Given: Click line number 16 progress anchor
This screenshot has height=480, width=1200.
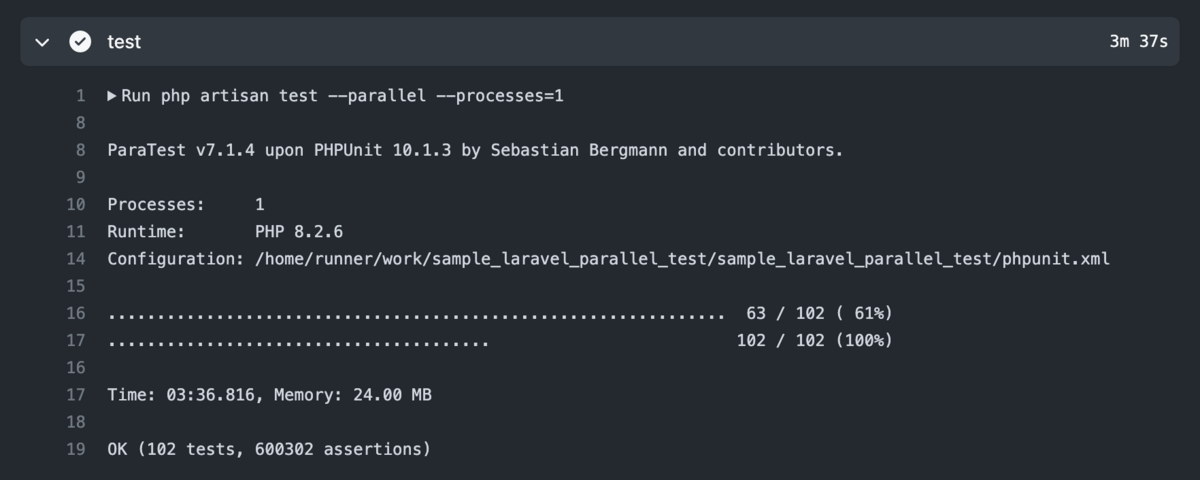Looking at the screenshot, I should point(76,313).
